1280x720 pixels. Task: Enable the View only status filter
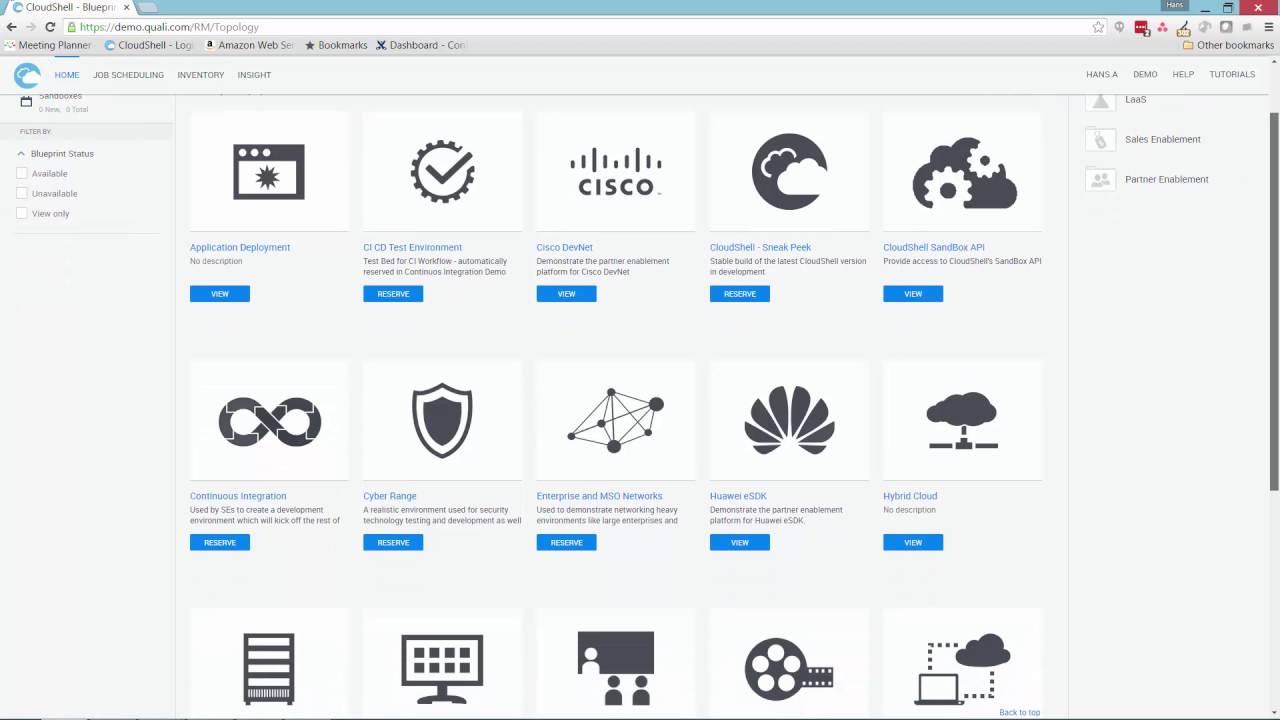[22, 213]
